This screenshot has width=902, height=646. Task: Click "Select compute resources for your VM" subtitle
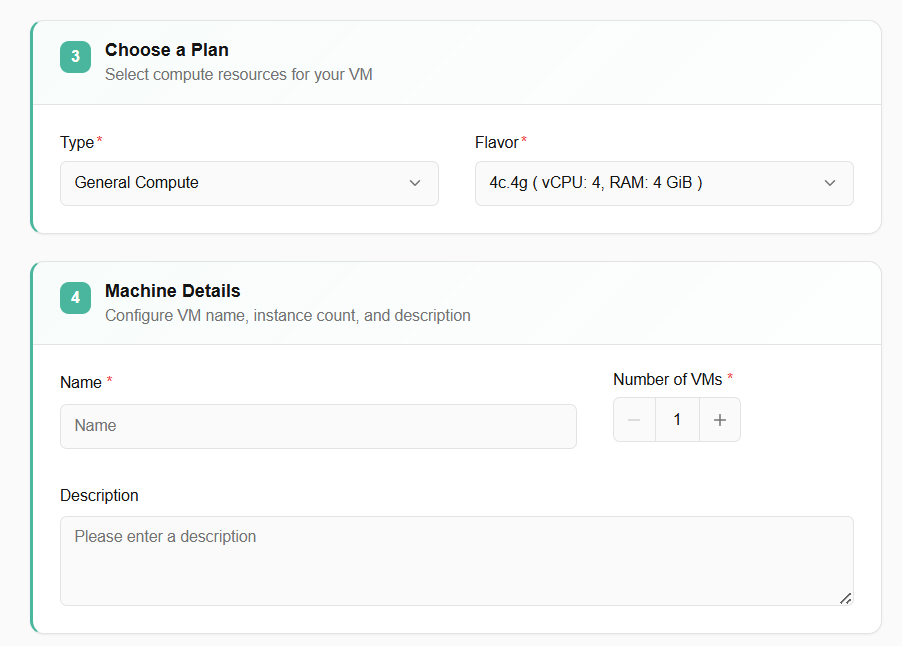pyautogui.click(x=238, y=74)
